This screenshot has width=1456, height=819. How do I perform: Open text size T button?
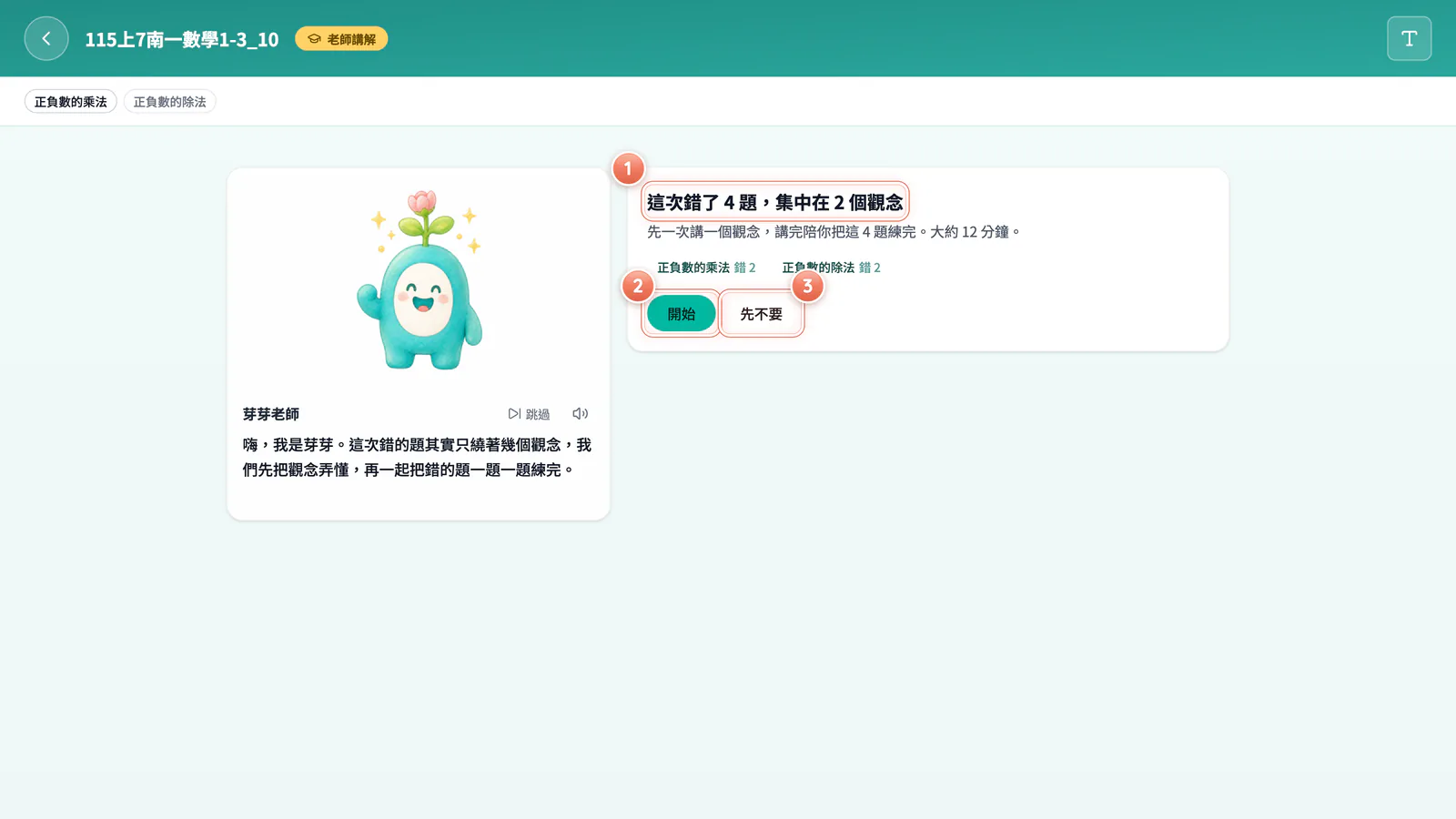(x=1409, y=39)
